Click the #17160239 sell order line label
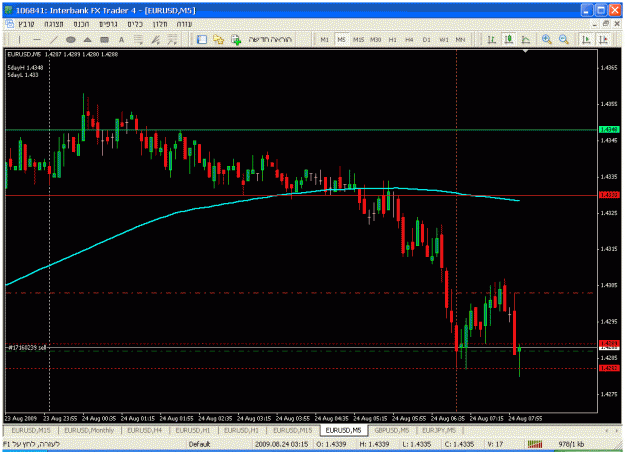 (28, 348)
